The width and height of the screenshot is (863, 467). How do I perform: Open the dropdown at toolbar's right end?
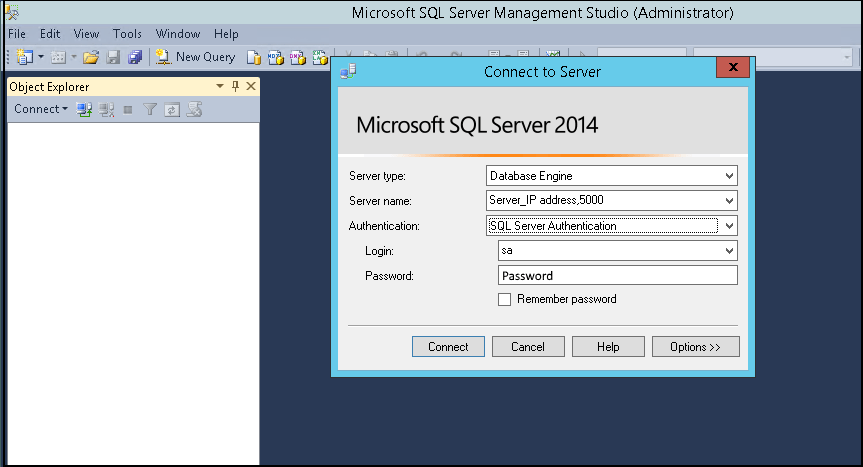click(x=846, y=57)
